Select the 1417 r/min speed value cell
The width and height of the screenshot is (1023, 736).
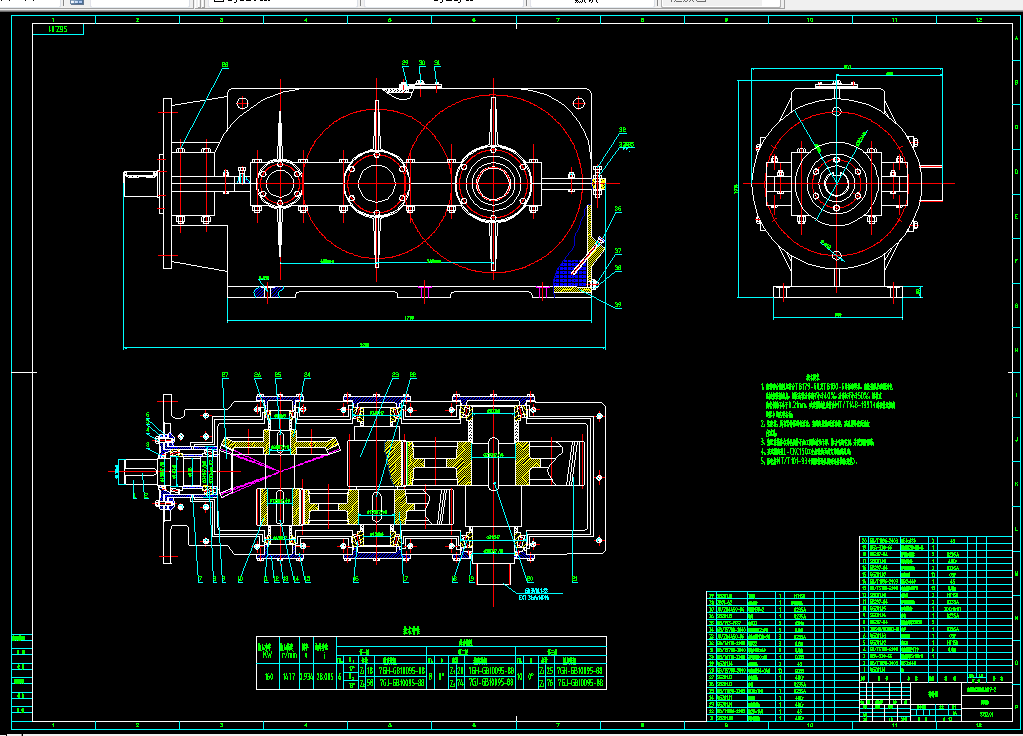[289, 677]
